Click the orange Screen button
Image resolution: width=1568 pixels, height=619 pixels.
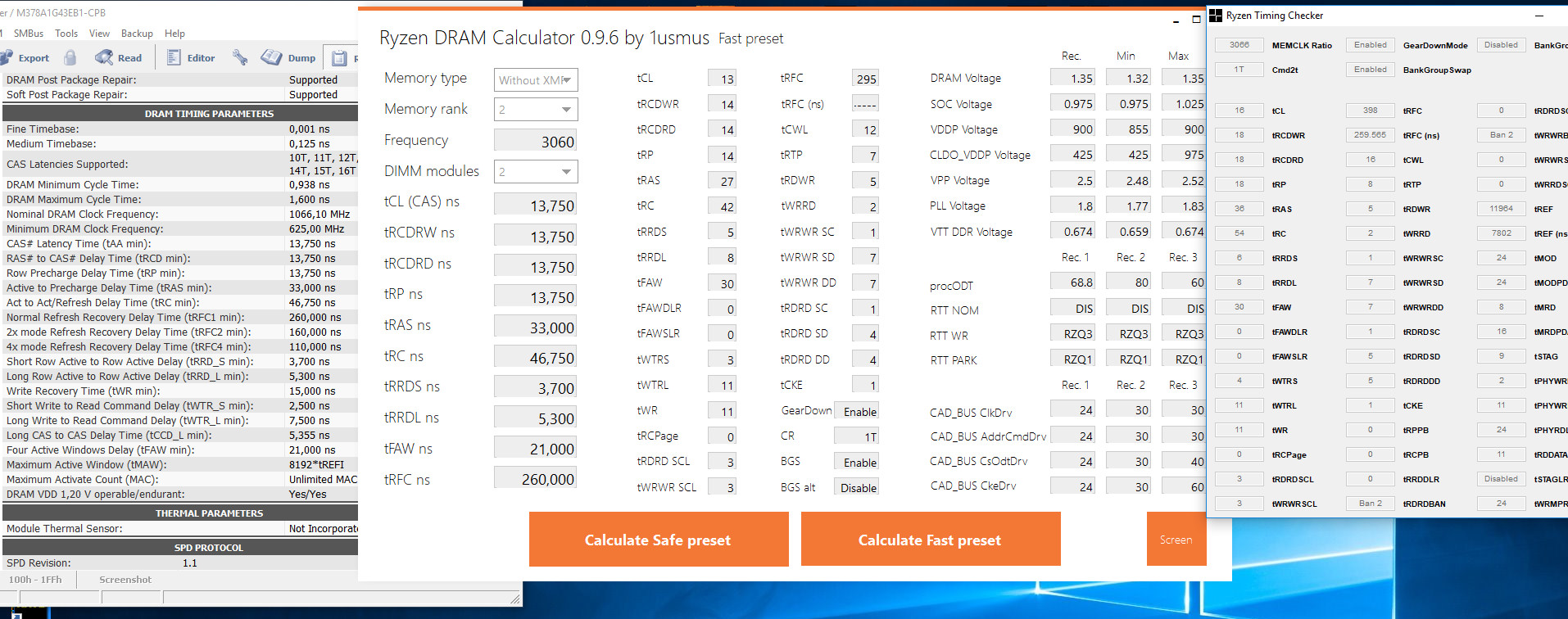click(x=1176, y=539)
